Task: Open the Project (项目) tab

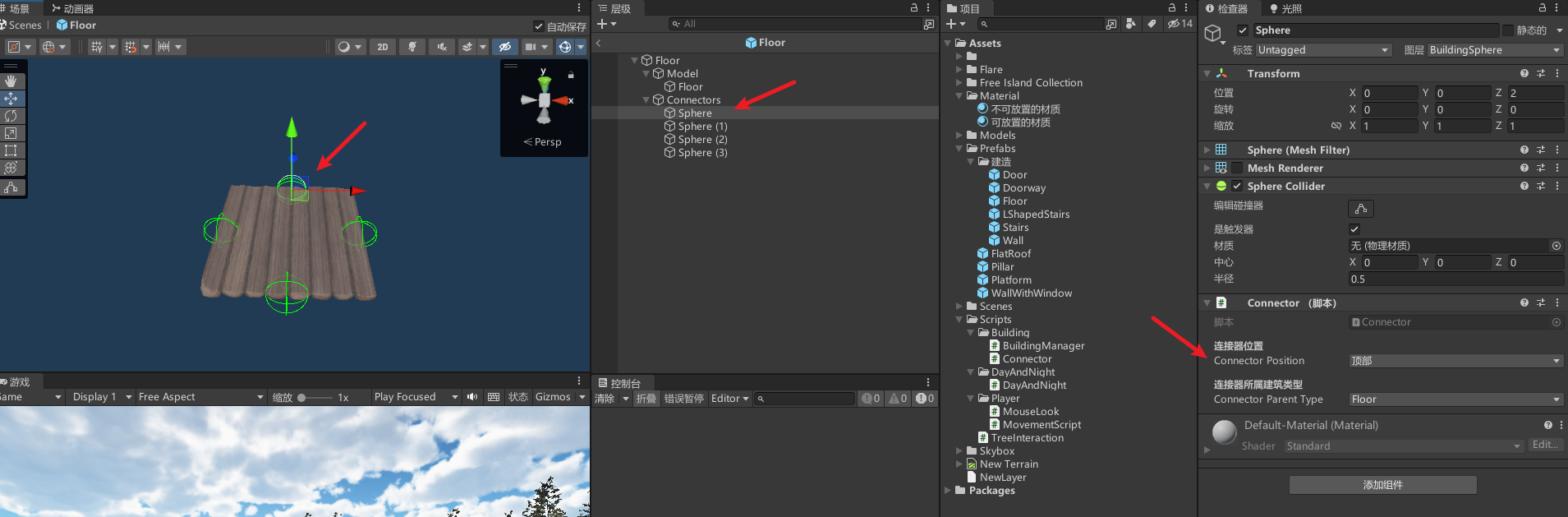Action: tap(963, 8)
